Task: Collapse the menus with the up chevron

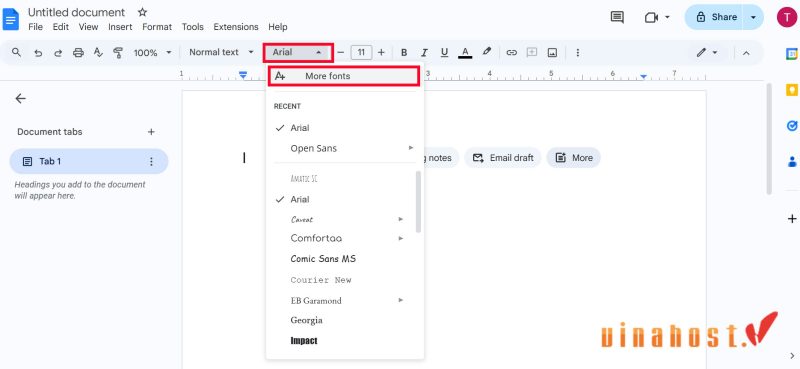Action: point(746,53)
